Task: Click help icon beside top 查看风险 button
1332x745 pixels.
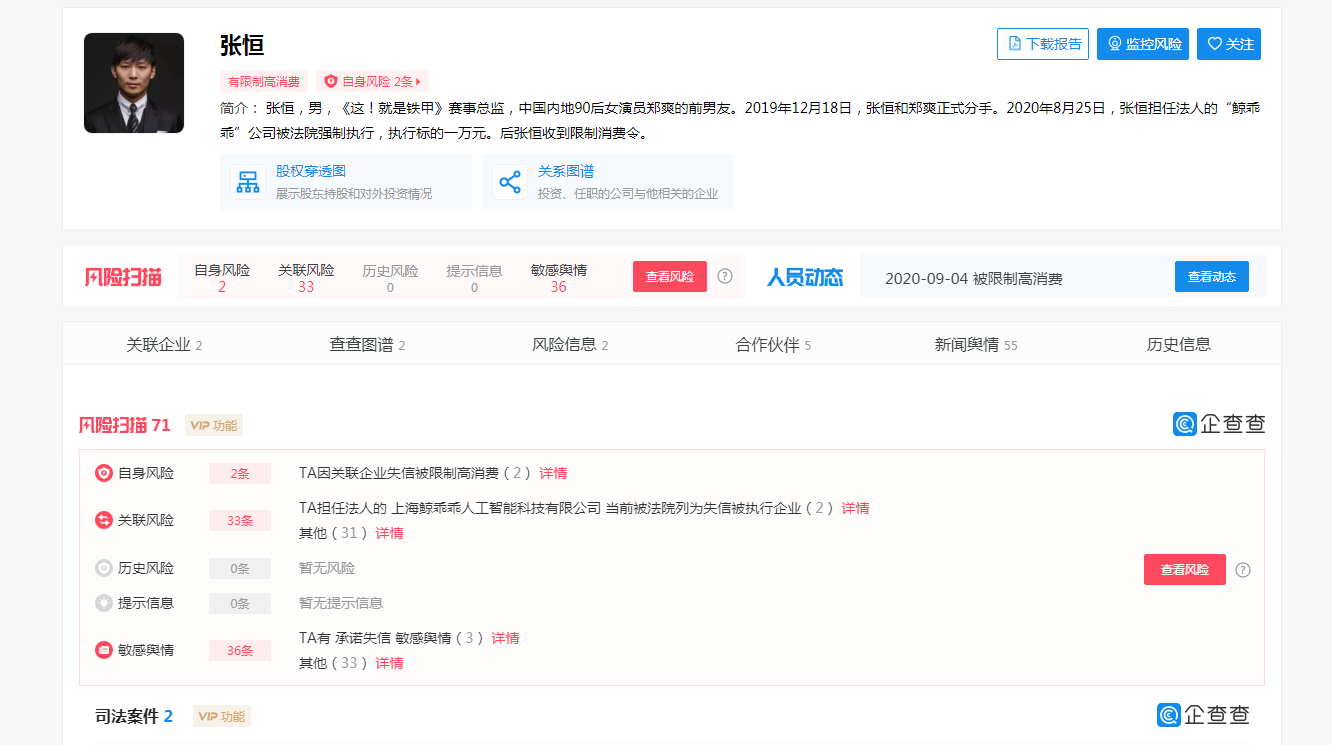Action: coord(725,276)
